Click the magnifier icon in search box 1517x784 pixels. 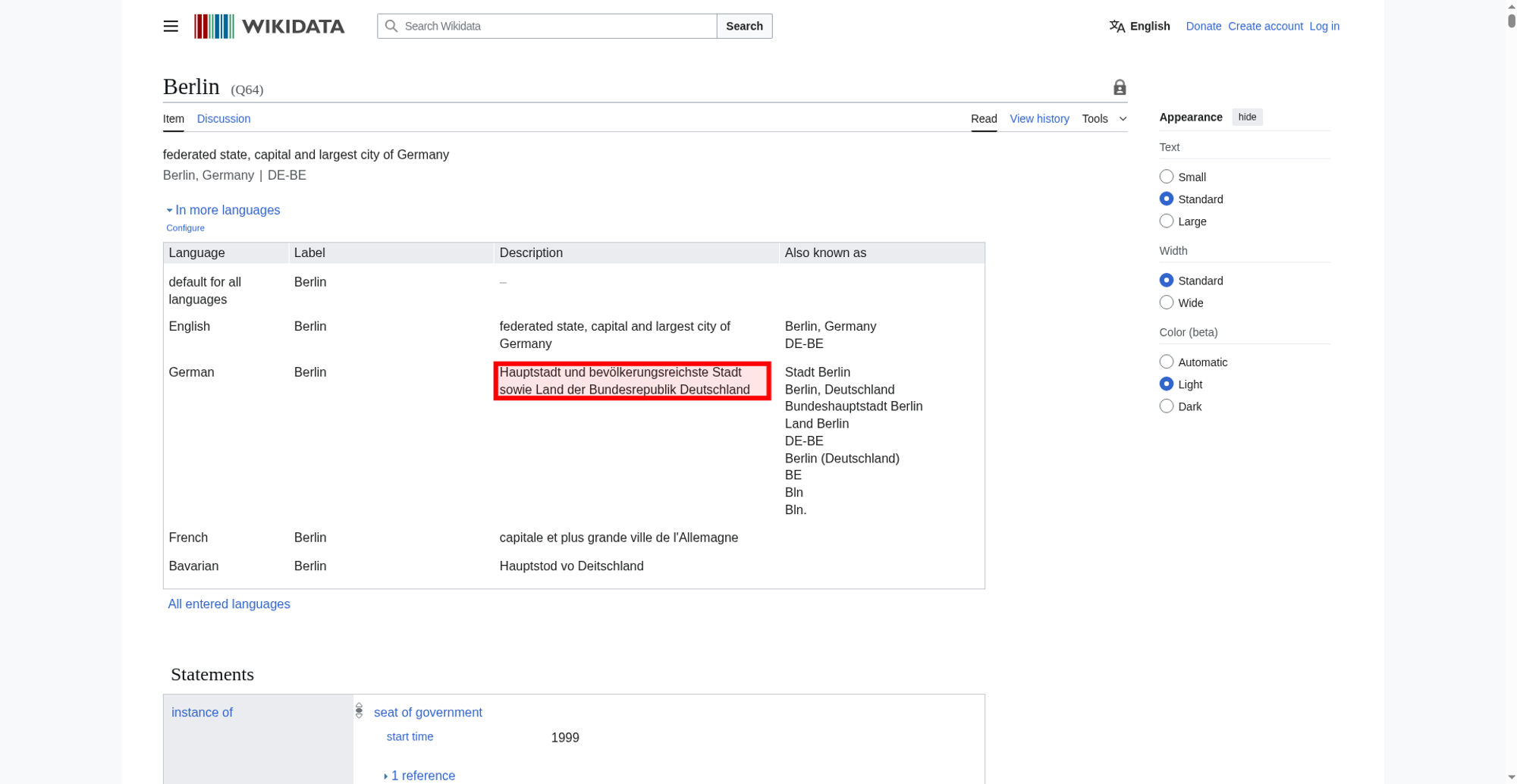[391, 27]
